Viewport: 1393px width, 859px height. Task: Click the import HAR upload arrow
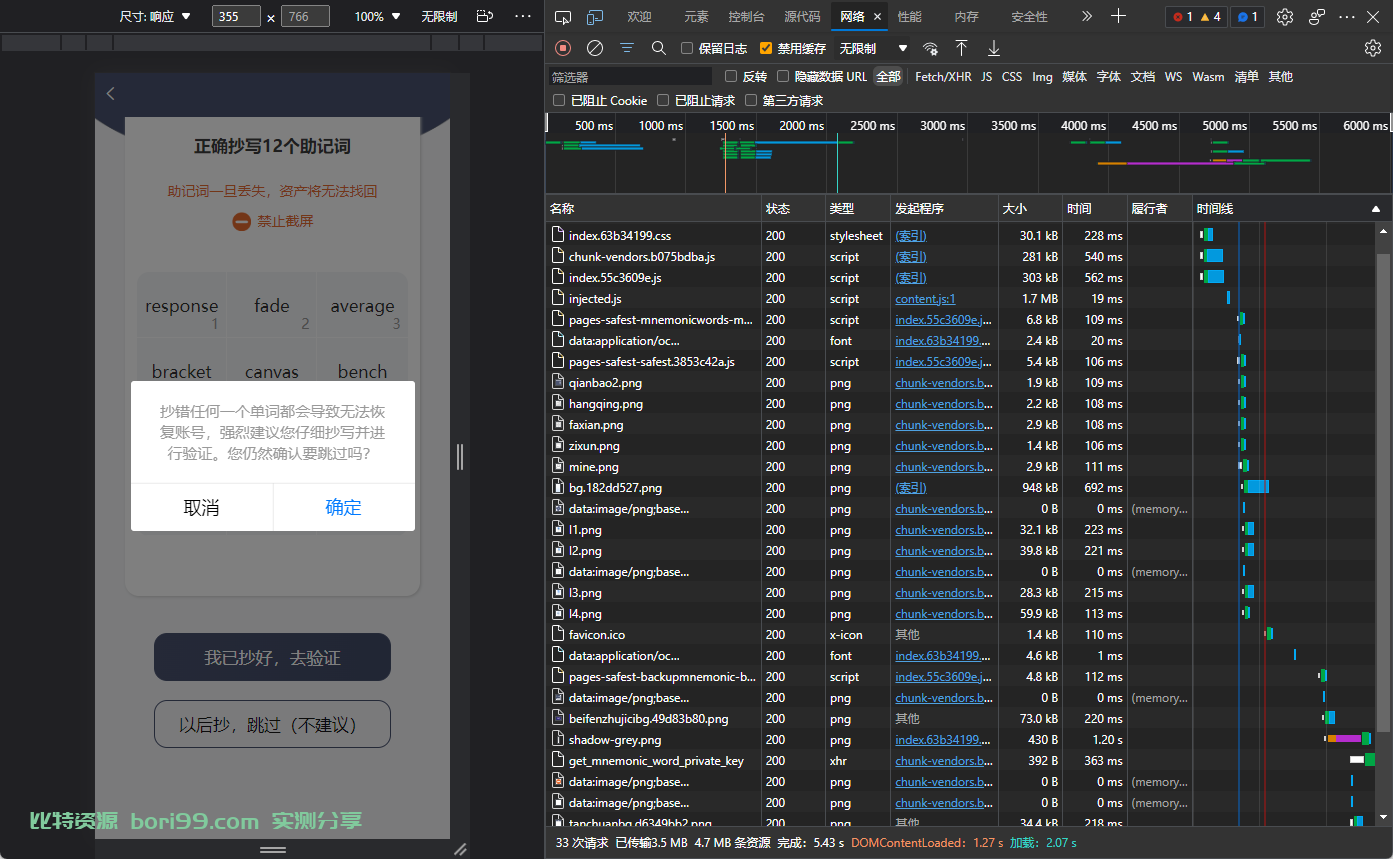(961, 48)
